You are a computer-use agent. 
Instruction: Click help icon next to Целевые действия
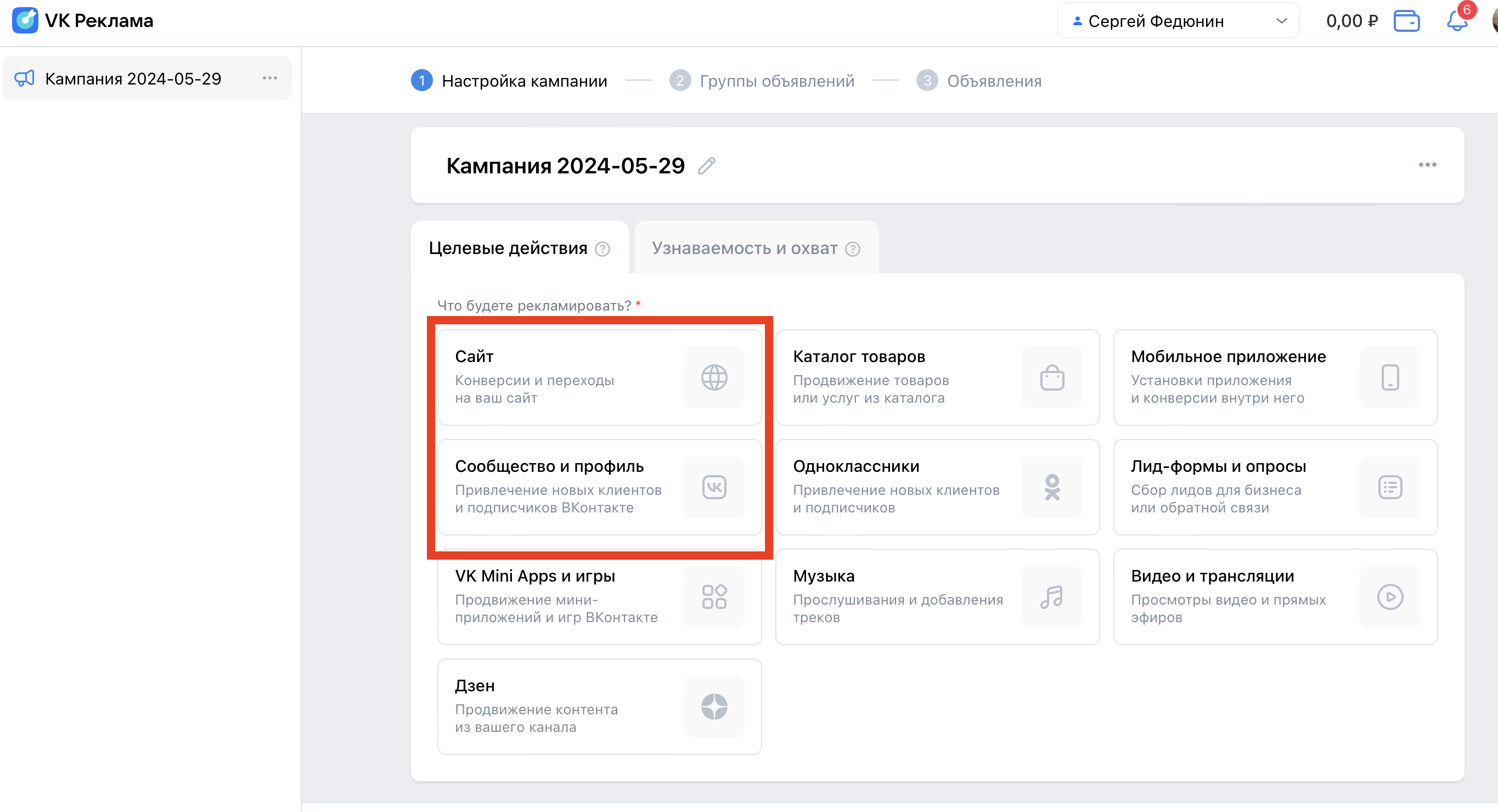602,249
